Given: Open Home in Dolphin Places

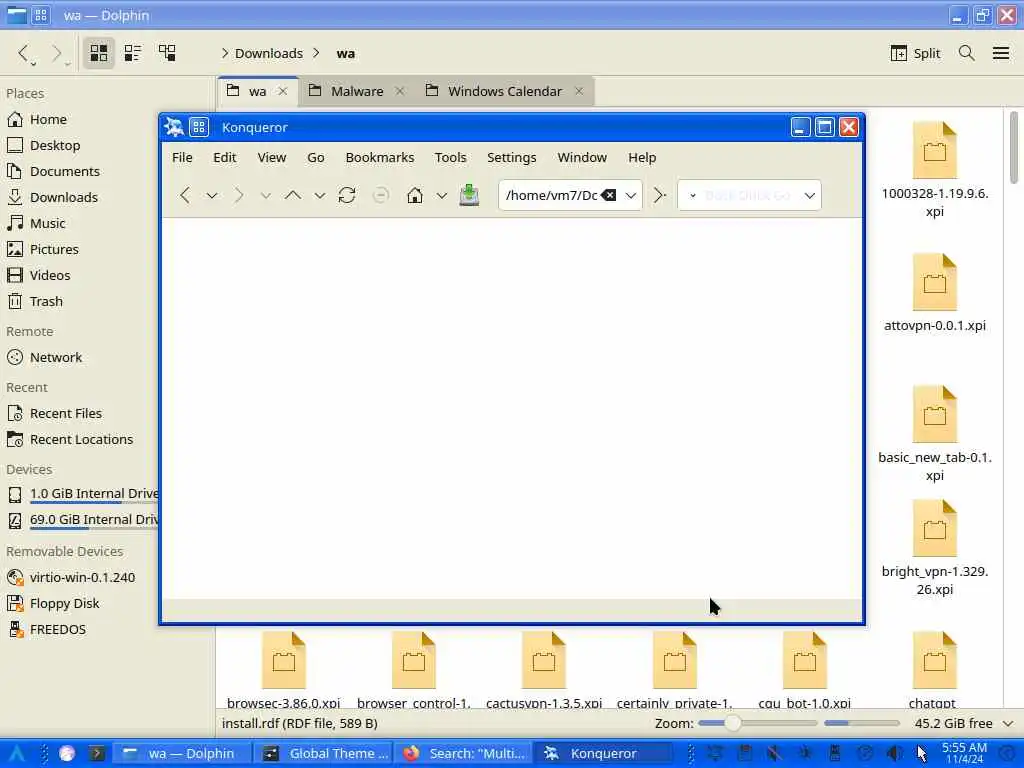Looking at the screenshot, I should pos(48,120).
